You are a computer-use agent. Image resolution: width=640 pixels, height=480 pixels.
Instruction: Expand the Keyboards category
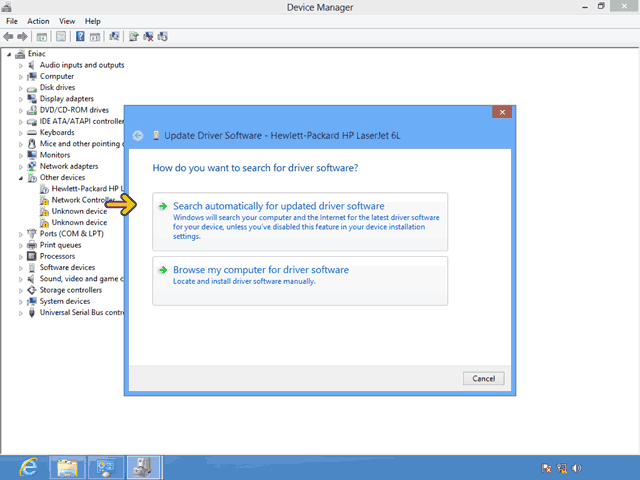pyautogui.click(x=21, y=133)
